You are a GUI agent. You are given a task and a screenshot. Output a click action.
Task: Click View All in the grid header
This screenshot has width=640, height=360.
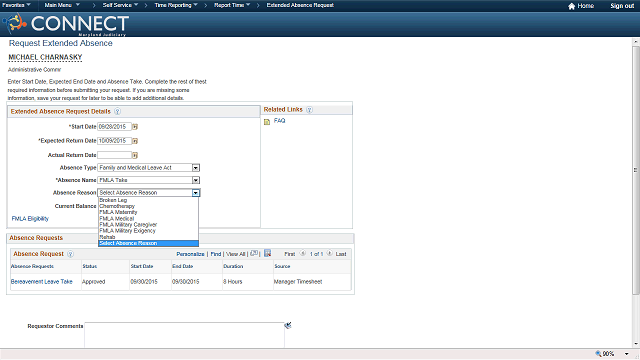tap(236, 254)
